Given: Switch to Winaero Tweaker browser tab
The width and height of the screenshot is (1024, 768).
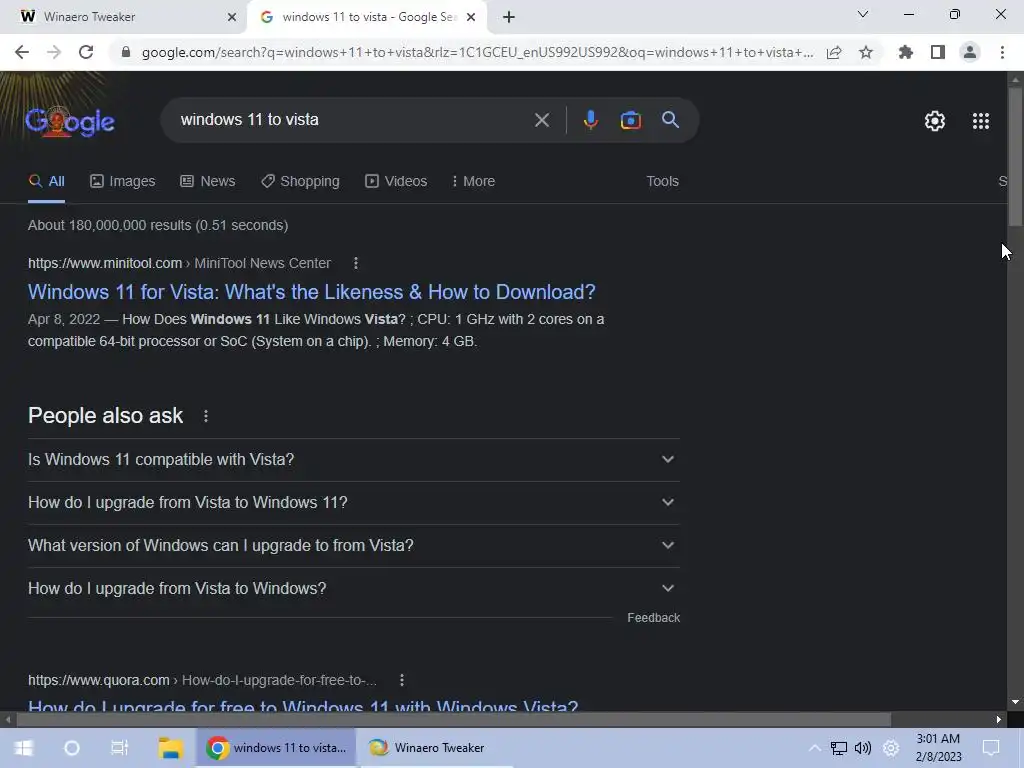Looking at the screenshot, I should (x=123, y=17).
